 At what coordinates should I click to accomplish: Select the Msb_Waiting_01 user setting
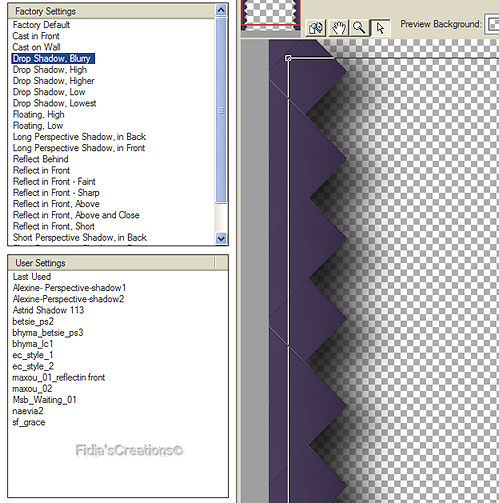click(44, 400)
